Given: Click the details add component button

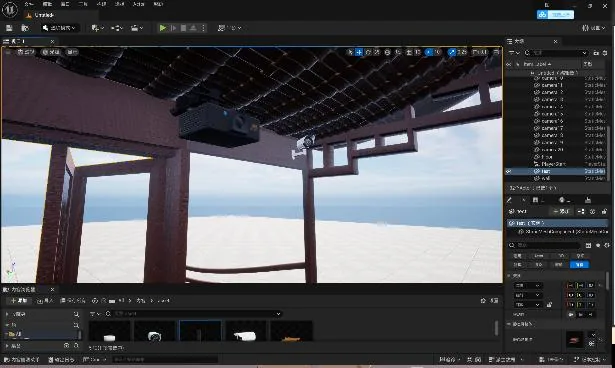Looking at the screenshot, I should [560, 211].
